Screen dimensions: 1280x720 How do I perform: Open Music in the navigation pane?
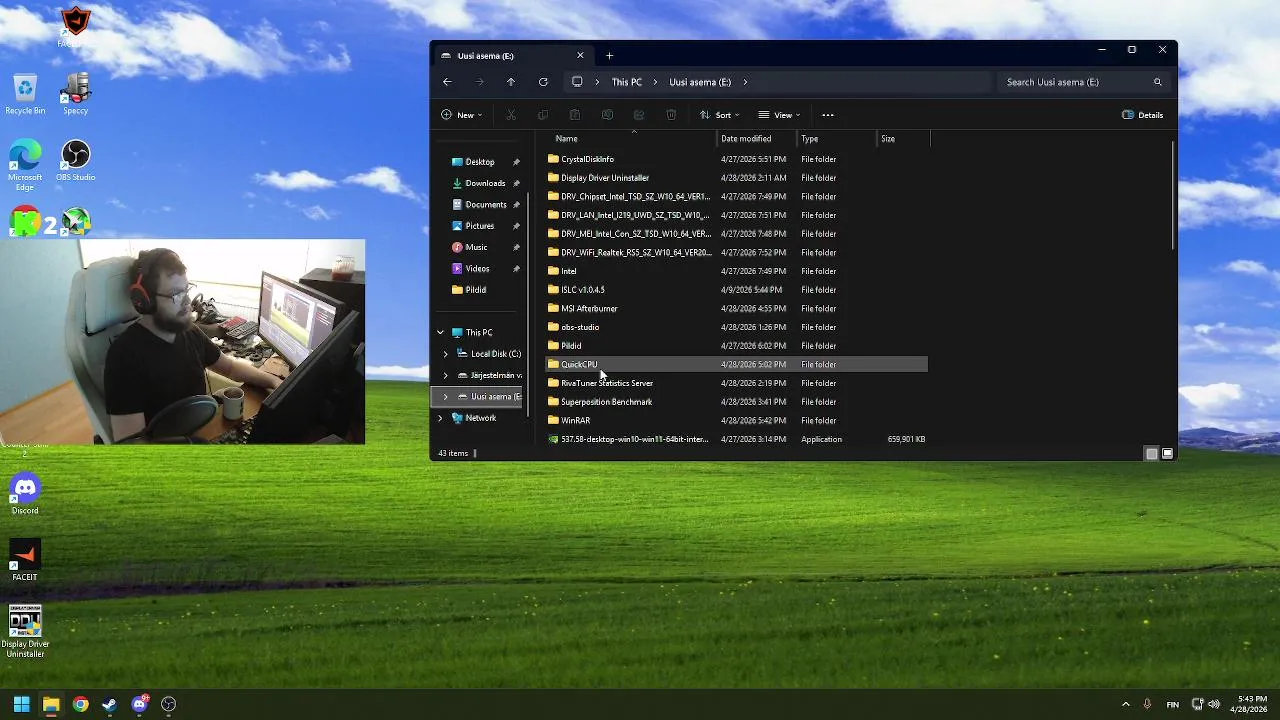pyautogui.click(x=476, y=247)
